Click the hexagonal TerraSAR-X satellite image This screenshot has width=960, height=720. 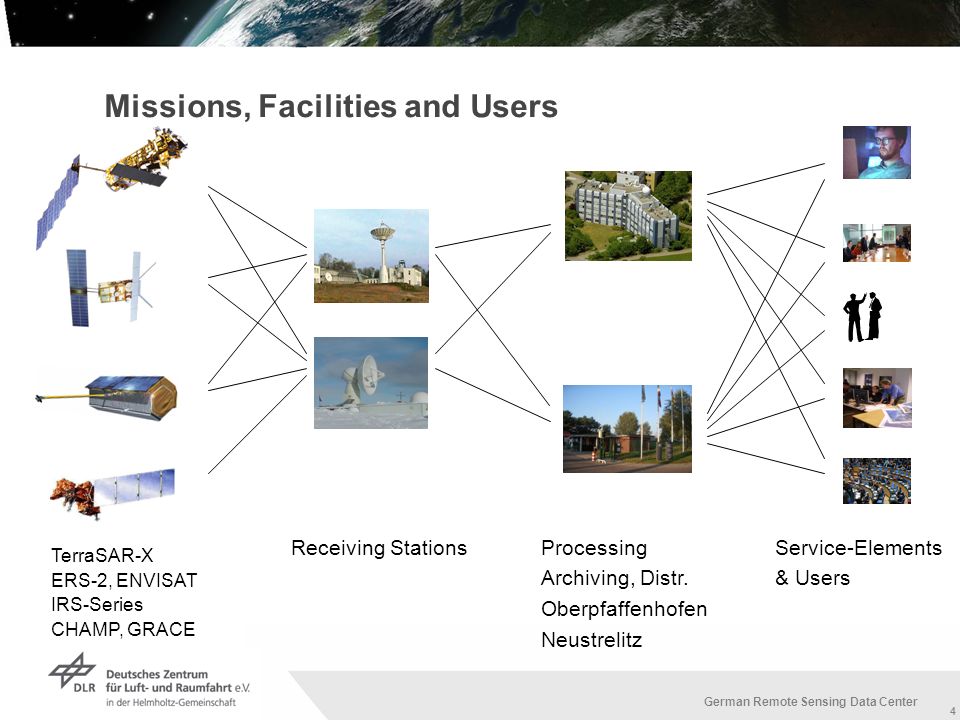click(107, 398)
